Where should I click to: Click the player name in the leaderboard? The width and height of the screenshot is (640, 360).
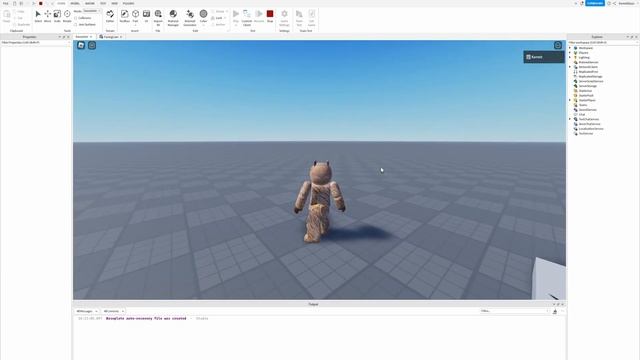[x=537, y=57]
